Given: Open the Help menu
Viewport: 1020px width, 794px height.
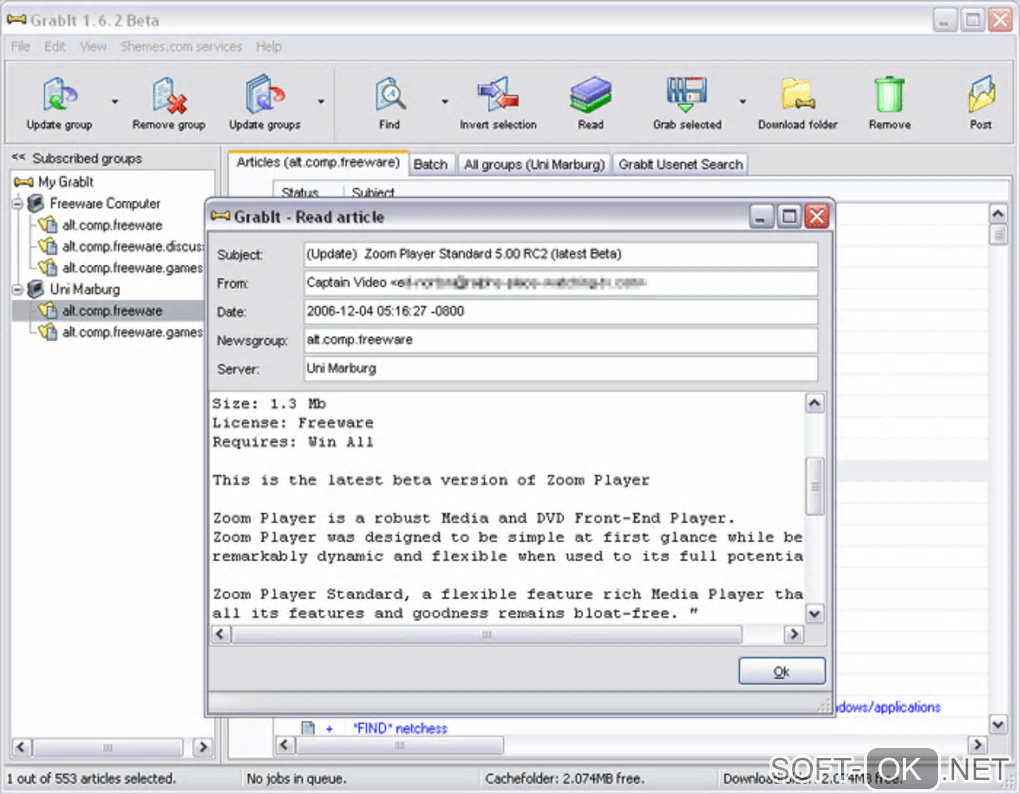Looking at the screenshot, I should click(x=268, y=47).
